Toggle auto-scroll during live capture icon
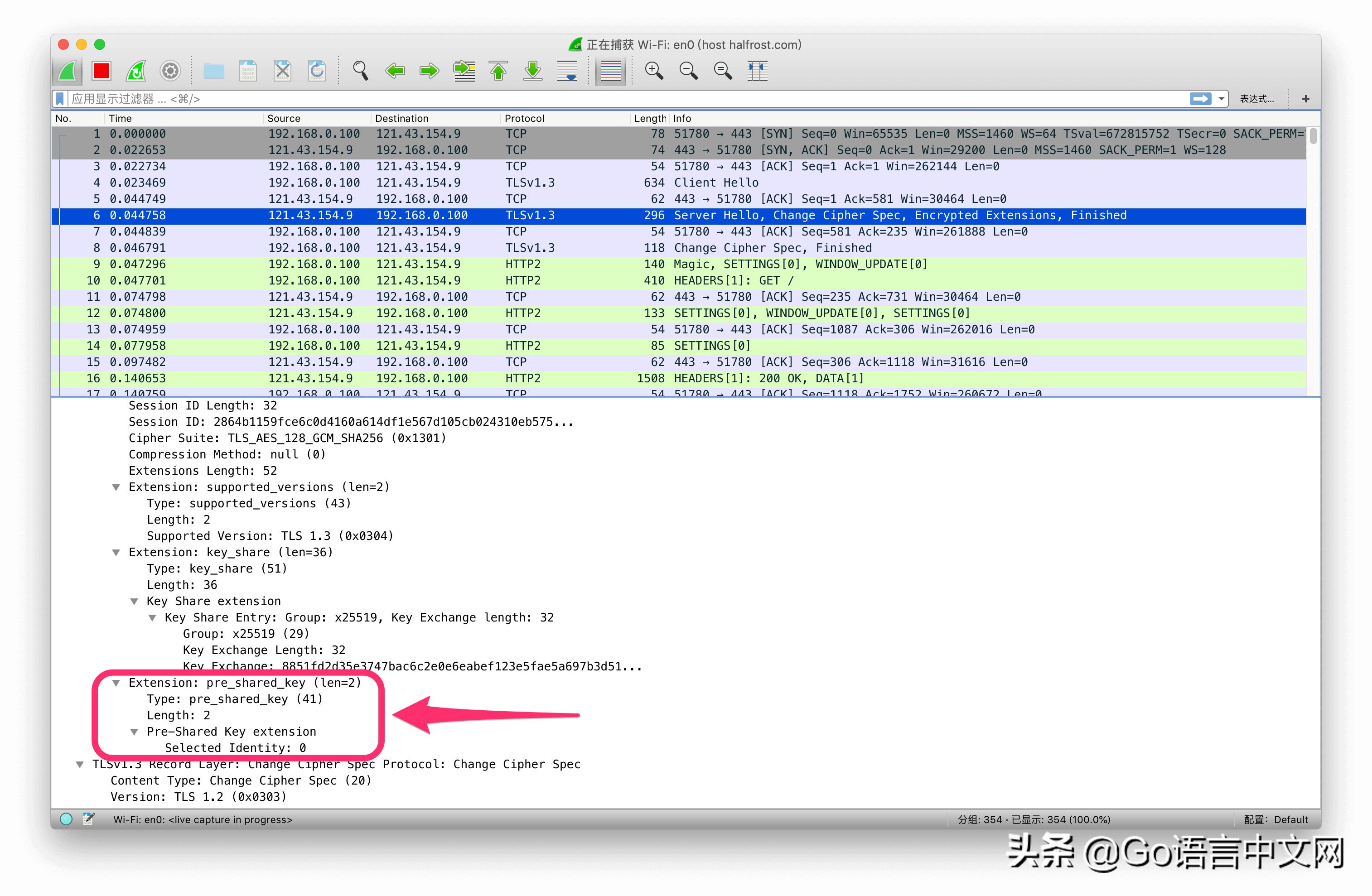1372x896 pixels. pyautogui.click(x=567, y=71)
